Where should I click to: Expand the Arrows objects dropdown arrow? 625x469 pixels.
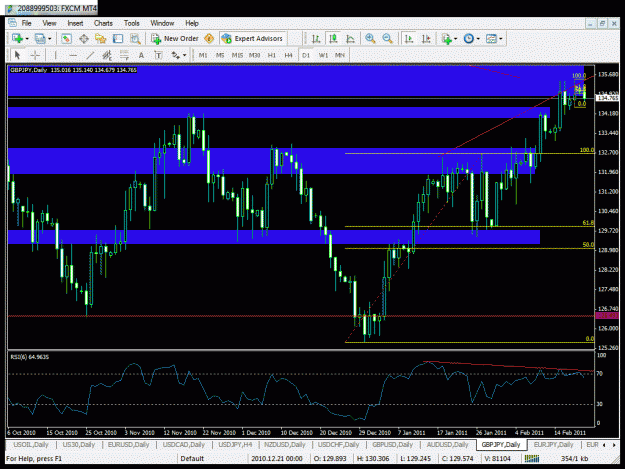pyautogui.click(x=185, y=55)
